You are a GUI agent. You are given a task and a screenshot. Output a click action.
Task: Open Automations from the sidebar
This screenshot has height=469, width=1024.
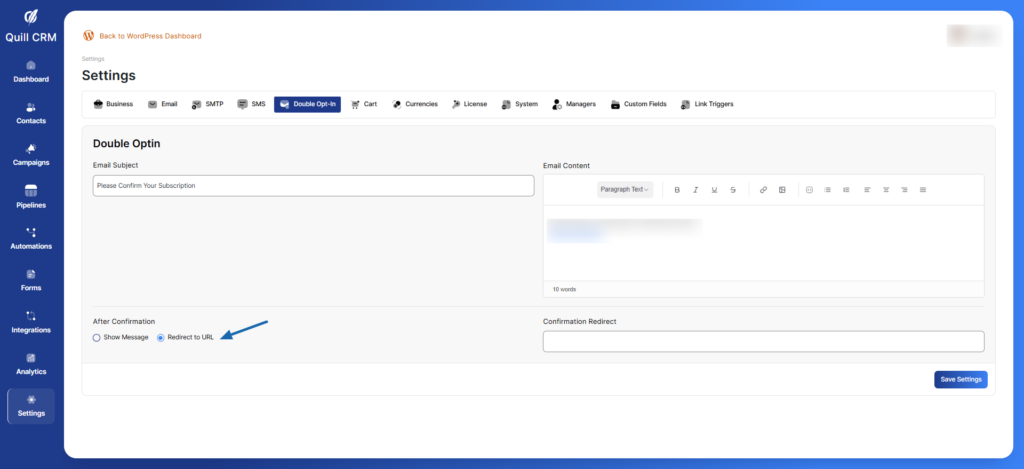(31, 238)
